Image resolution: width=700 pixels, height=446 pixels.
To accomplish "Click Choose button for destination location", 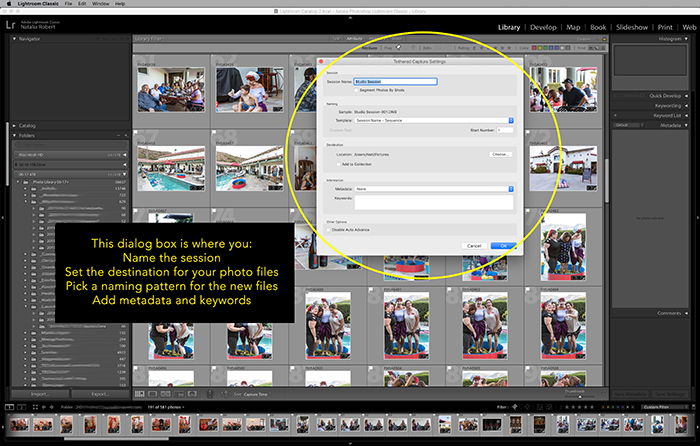I will coord(500,154).
